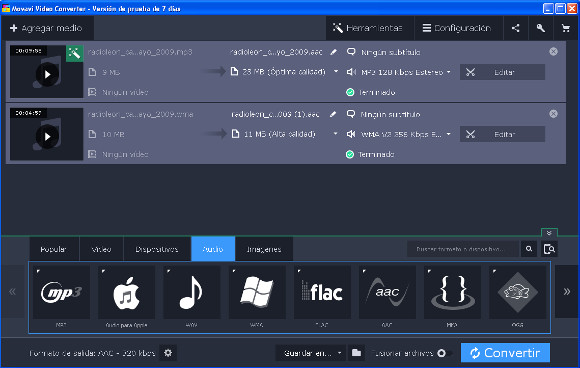Screen dimensions: 580x368
Task: Switch to the Imágenes tab
Action: click(264, 249)
